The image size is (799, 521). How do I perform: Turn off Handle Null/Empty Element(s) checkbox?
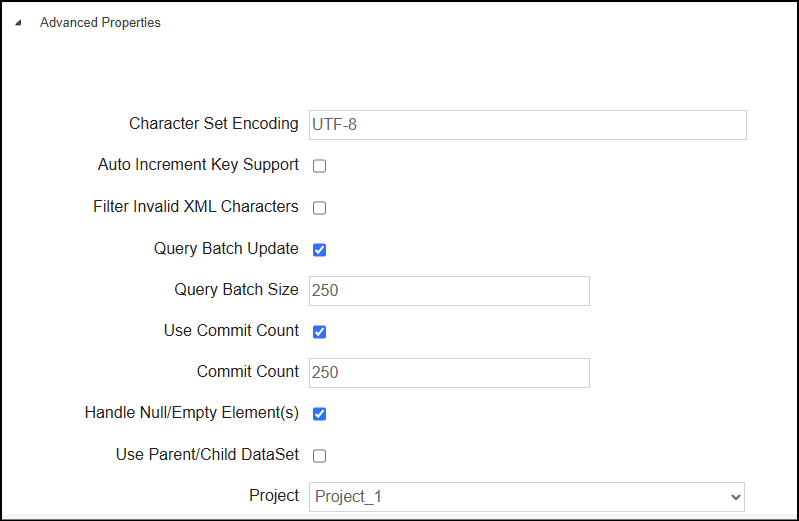point(319,413)
